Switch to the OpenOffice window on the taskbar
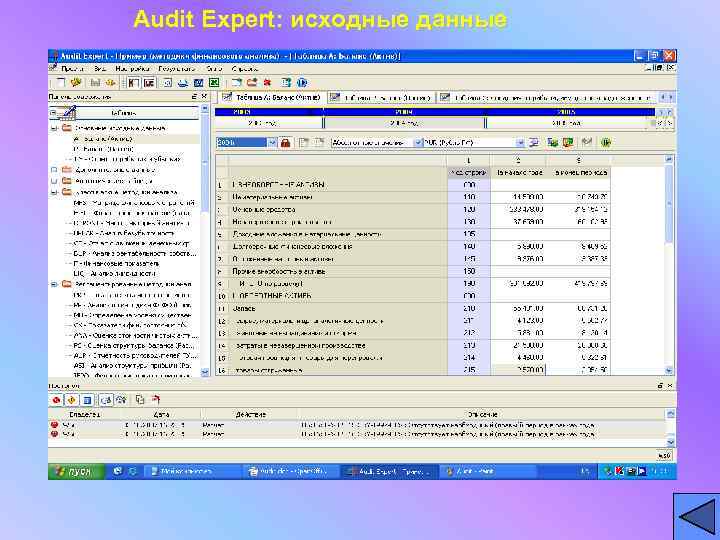The image size is (720, 540). point(290,472)
